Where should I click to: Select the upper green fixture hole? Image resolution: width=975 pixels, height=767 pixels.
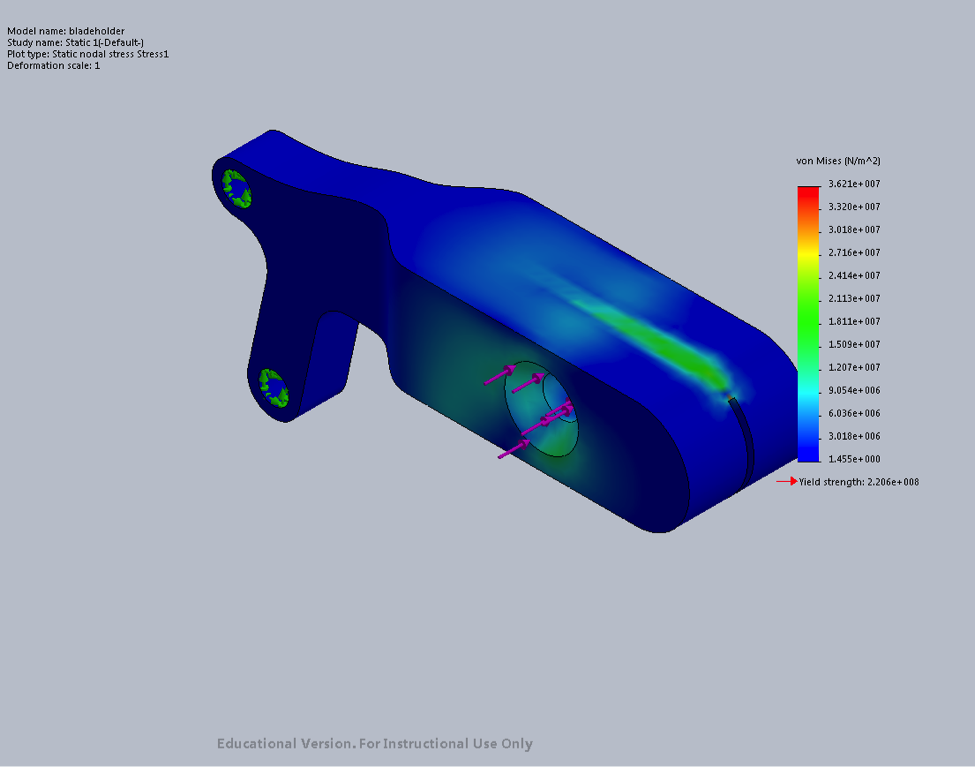pyautogui.click(x=237, y=188)
